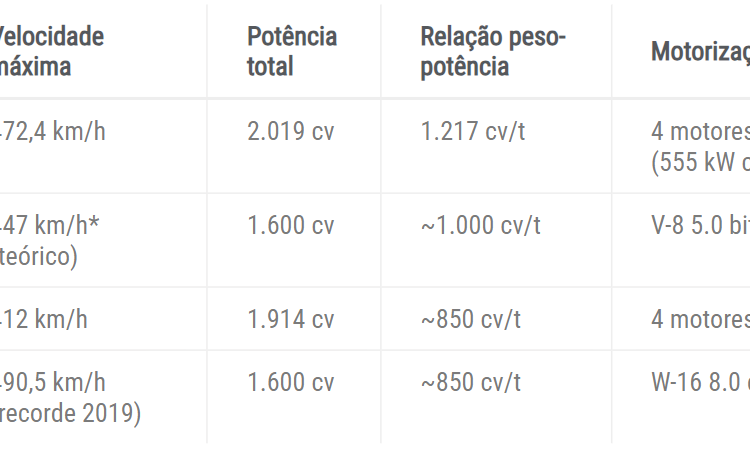Click the 1.217 cv/t ratio cell

[473, 132]
